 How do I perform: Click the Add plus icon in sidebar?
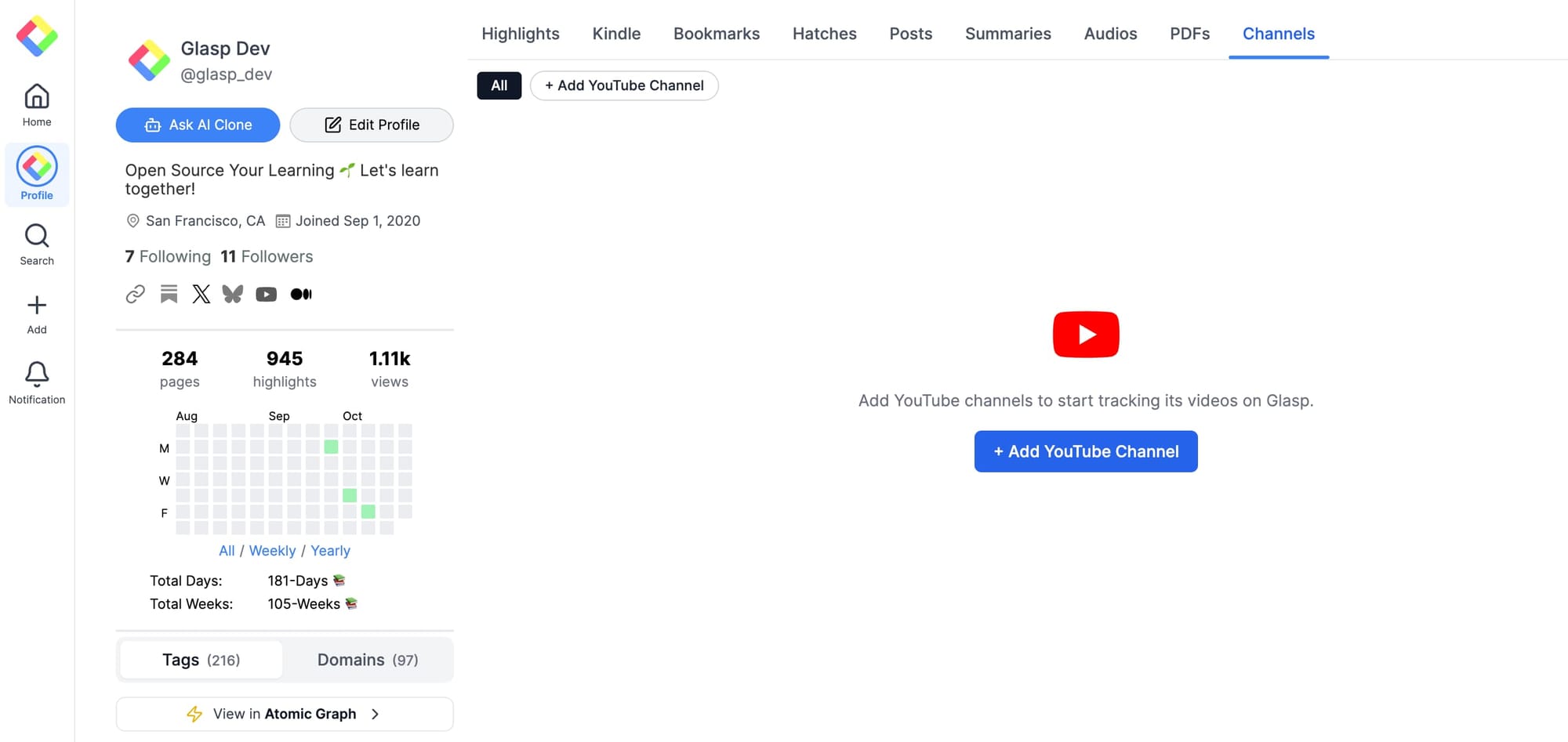(x=37, y=313)
